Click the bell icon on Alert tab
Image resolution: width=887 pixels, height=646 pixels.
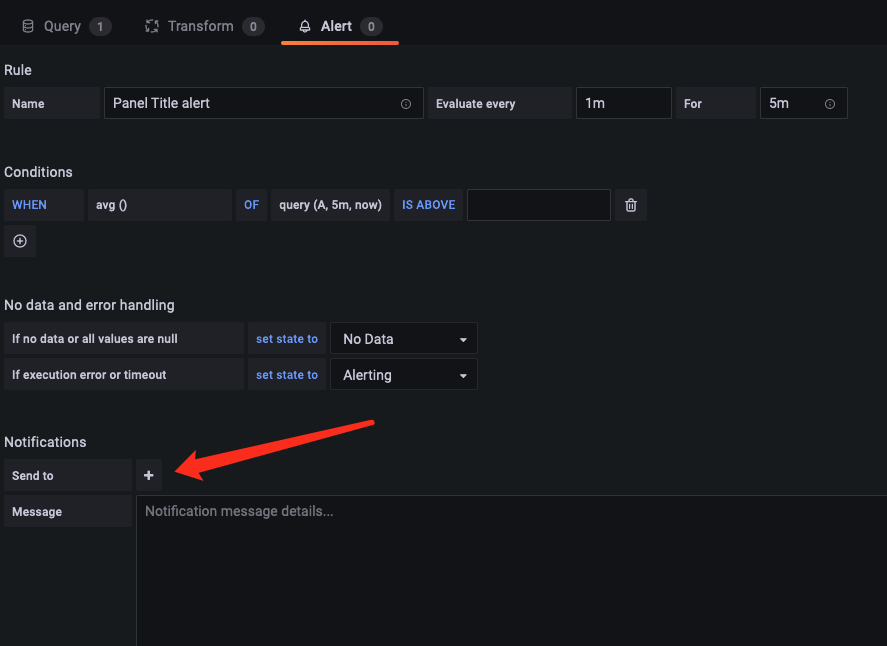(x=305, y=27)
